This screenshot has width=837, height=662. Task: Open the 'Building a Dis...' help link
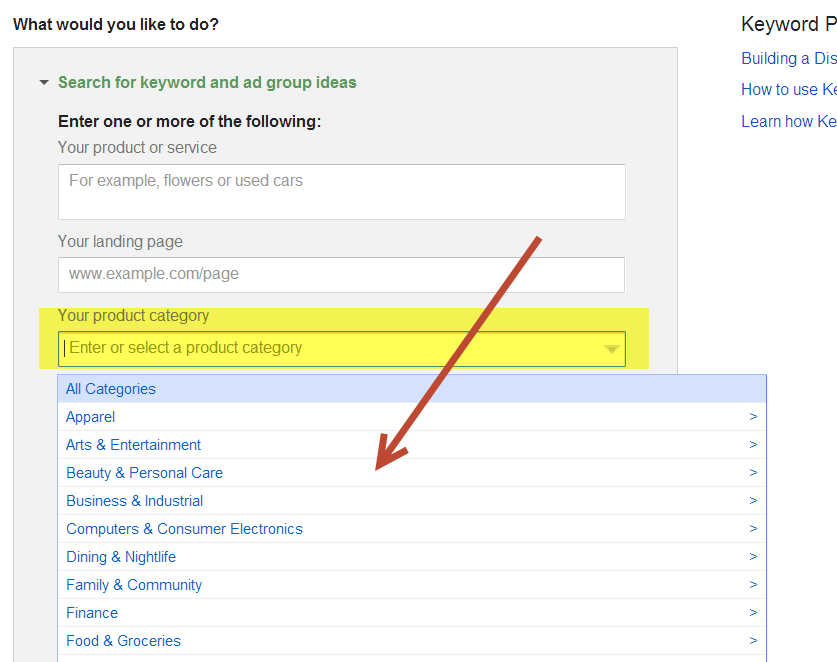click(788, 59)
